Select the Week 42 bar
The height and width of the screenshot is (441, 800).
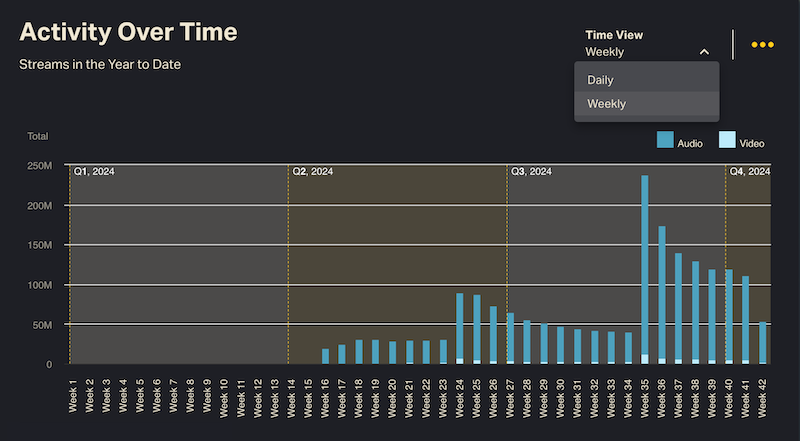763,342
